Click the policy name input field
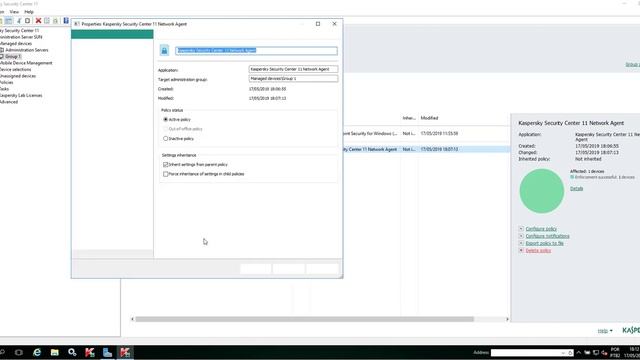This screenshot has width=640, height=360. [256, 50]
